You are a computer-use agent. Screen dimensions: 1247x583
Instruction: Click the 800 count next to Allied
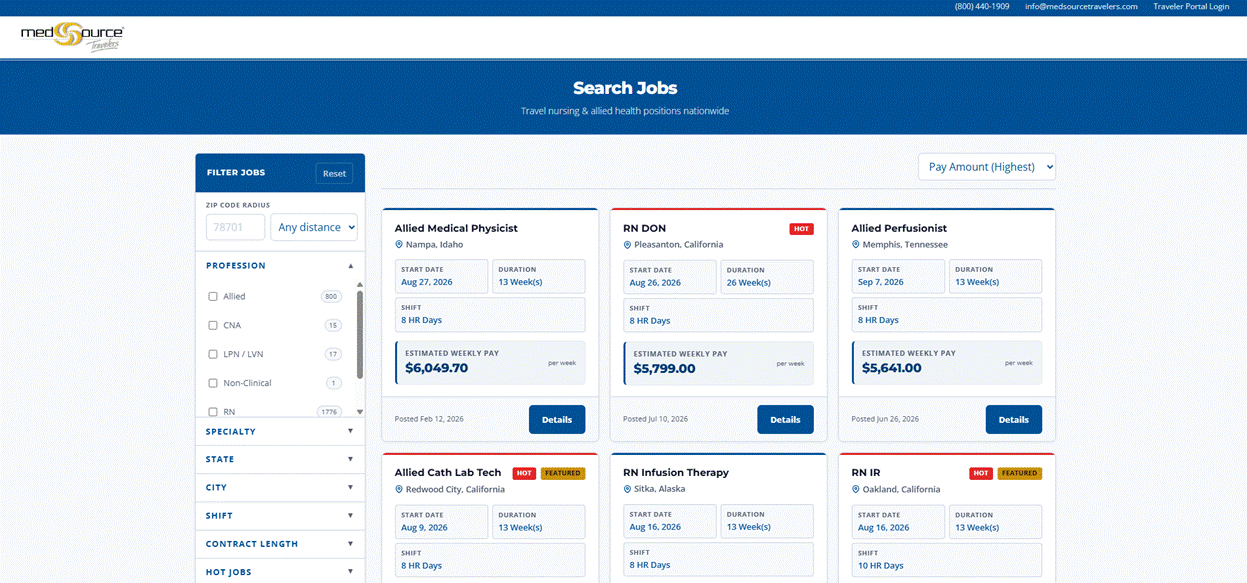(331, 297)
